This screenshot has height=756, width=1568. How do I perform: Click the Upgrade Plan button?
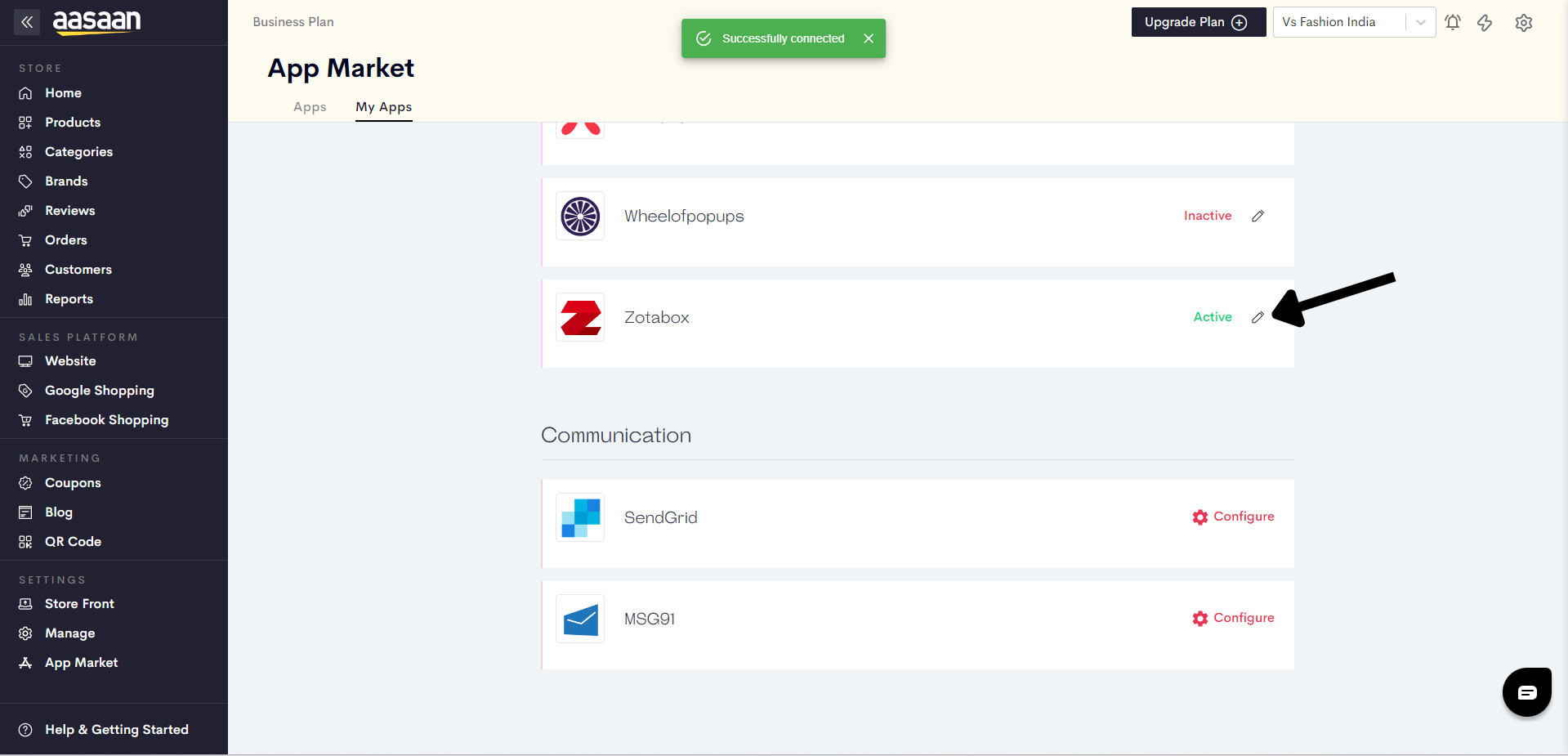tap(1198, 22)
